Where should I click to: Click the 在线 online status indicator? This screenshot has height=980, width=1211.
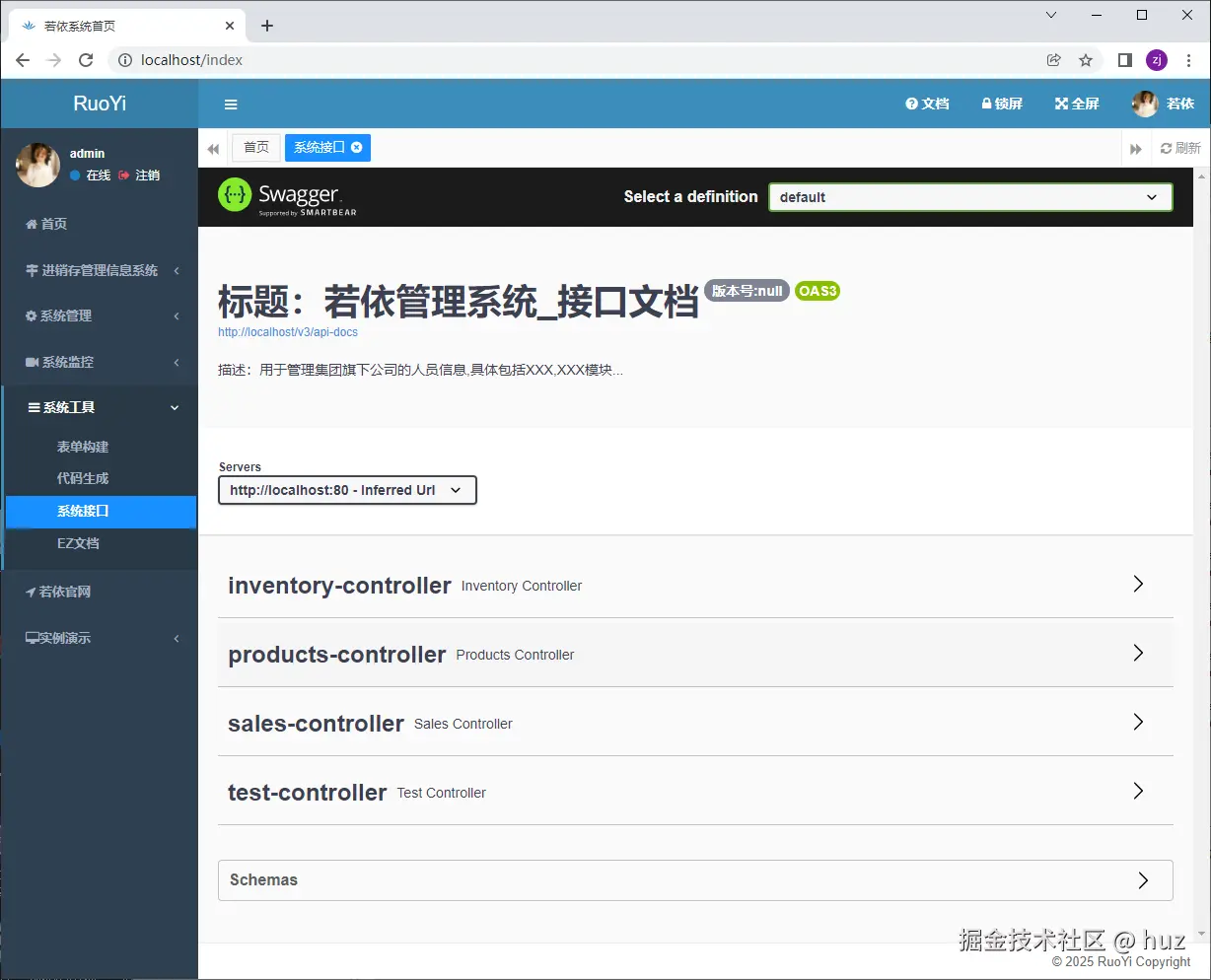(90, 175)
